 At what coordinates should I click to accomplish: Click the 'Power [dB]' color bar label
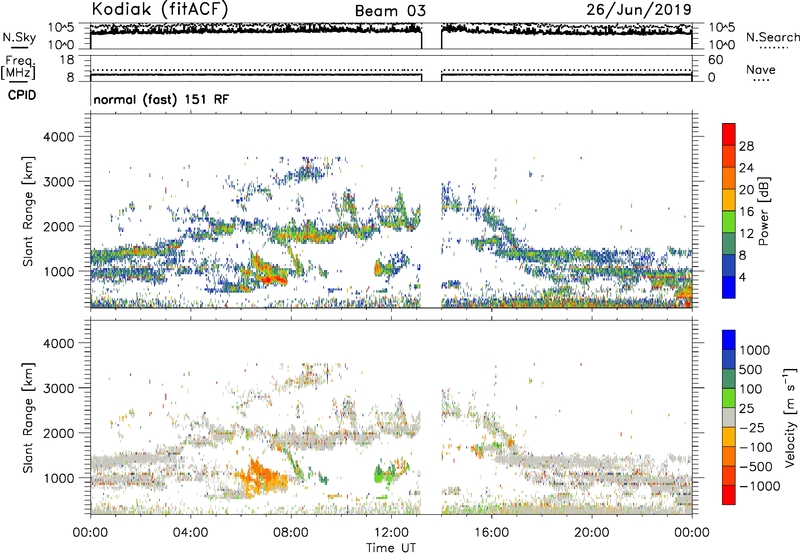point(763,211)
